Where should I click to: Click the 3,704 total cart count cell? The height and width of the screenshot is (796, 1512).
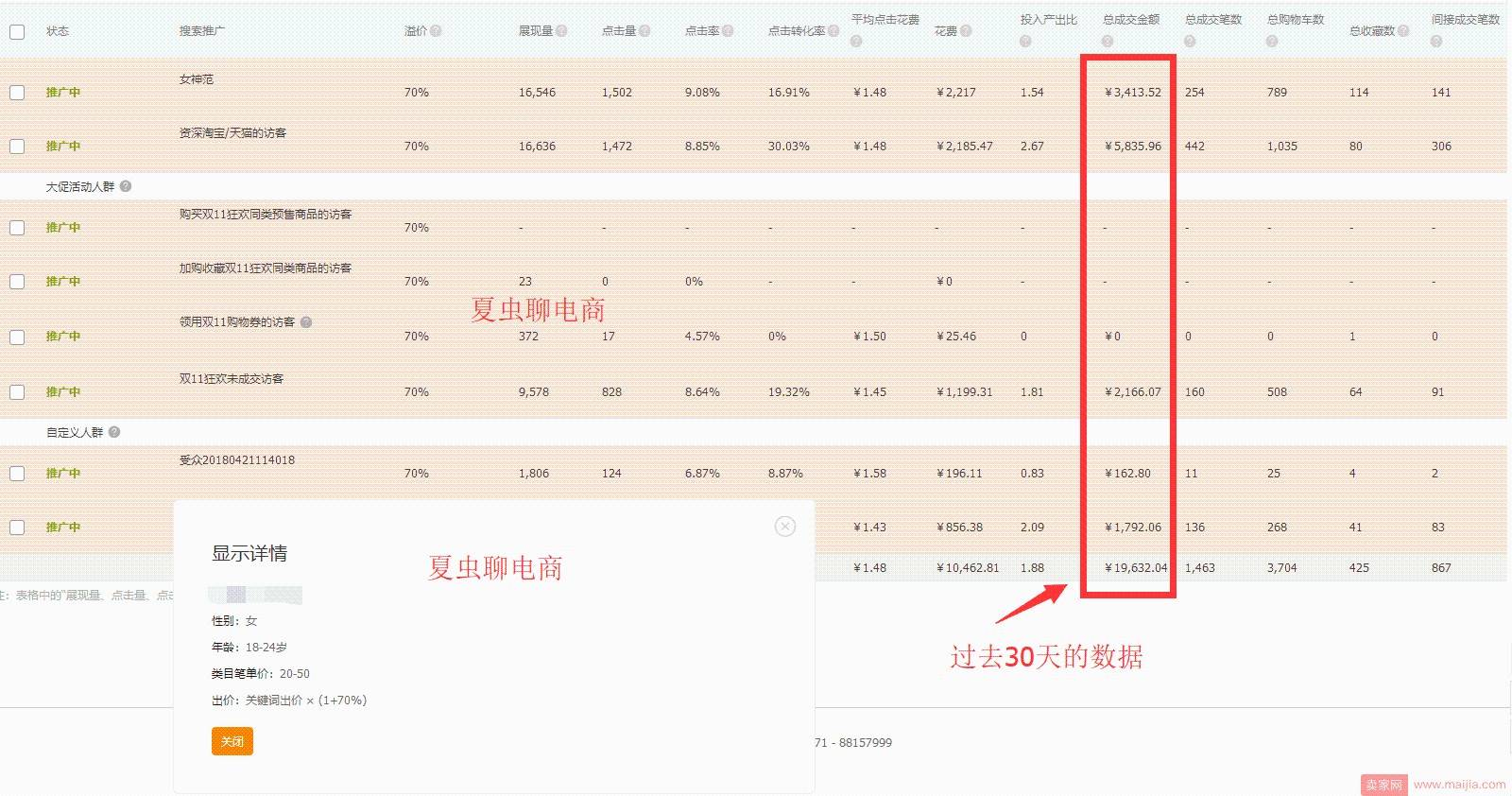[x=1282, y=568]
